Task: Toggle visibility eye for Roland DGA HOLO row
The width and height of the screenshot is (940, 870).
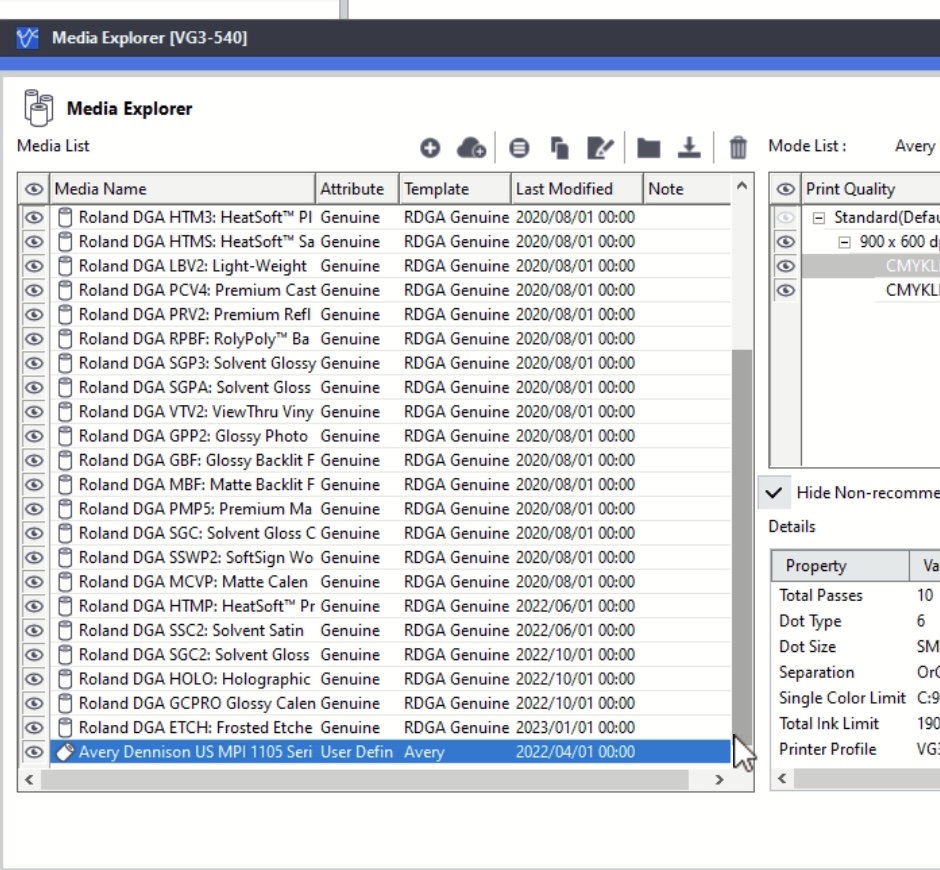Action: pos(34,679)
